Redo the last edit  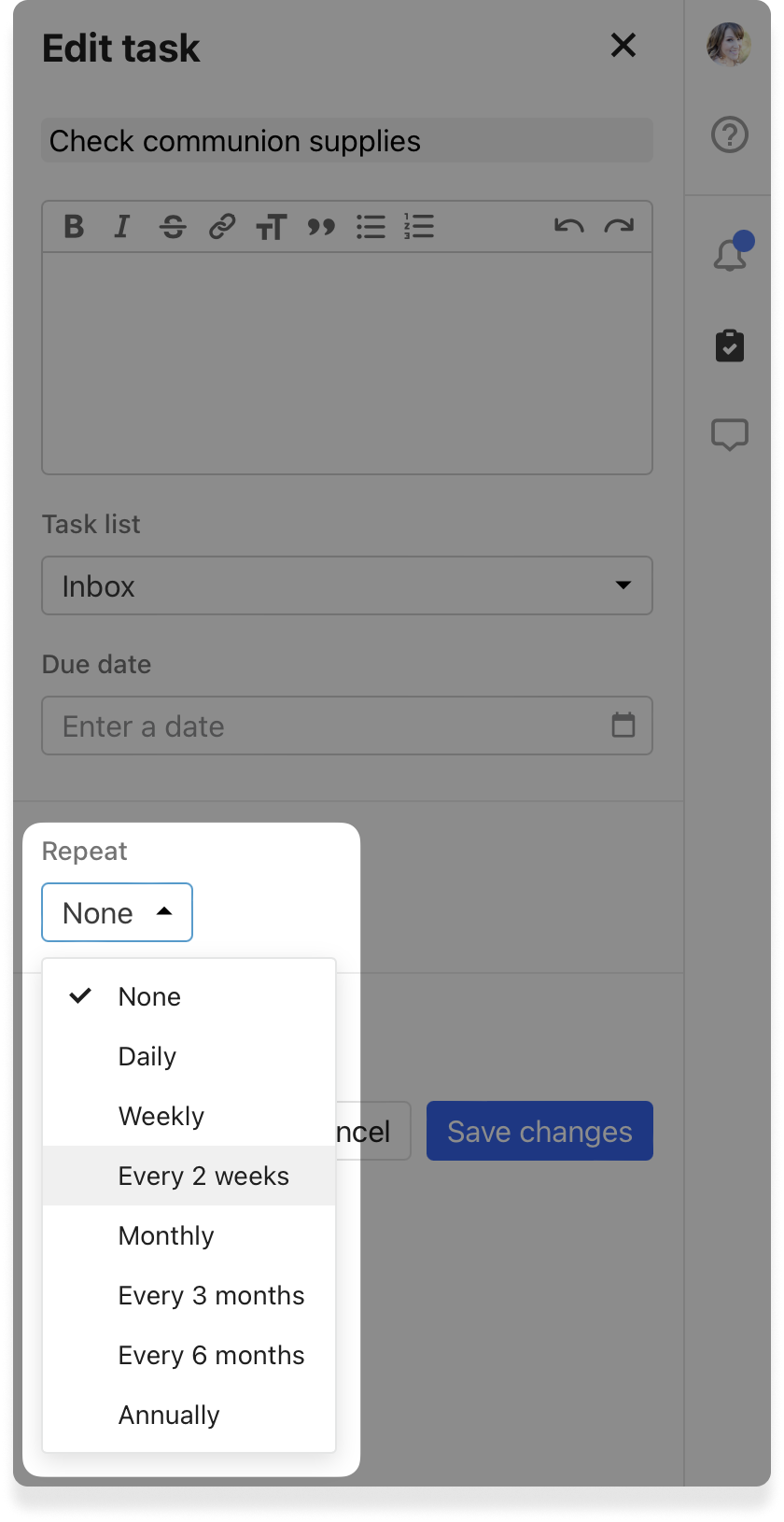click(619, 227)
